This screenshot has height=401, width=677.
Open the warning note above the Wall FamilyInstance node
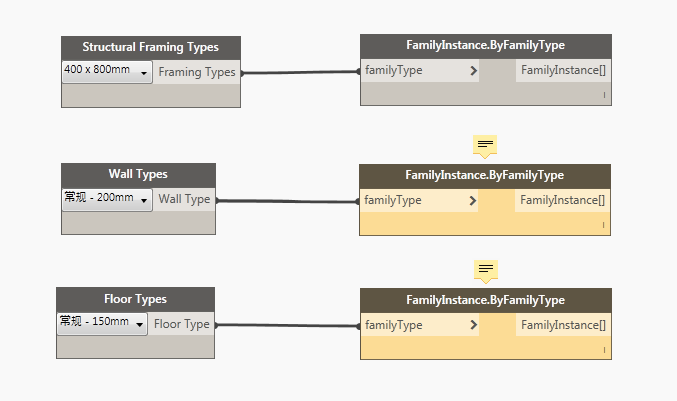(485, 147)
